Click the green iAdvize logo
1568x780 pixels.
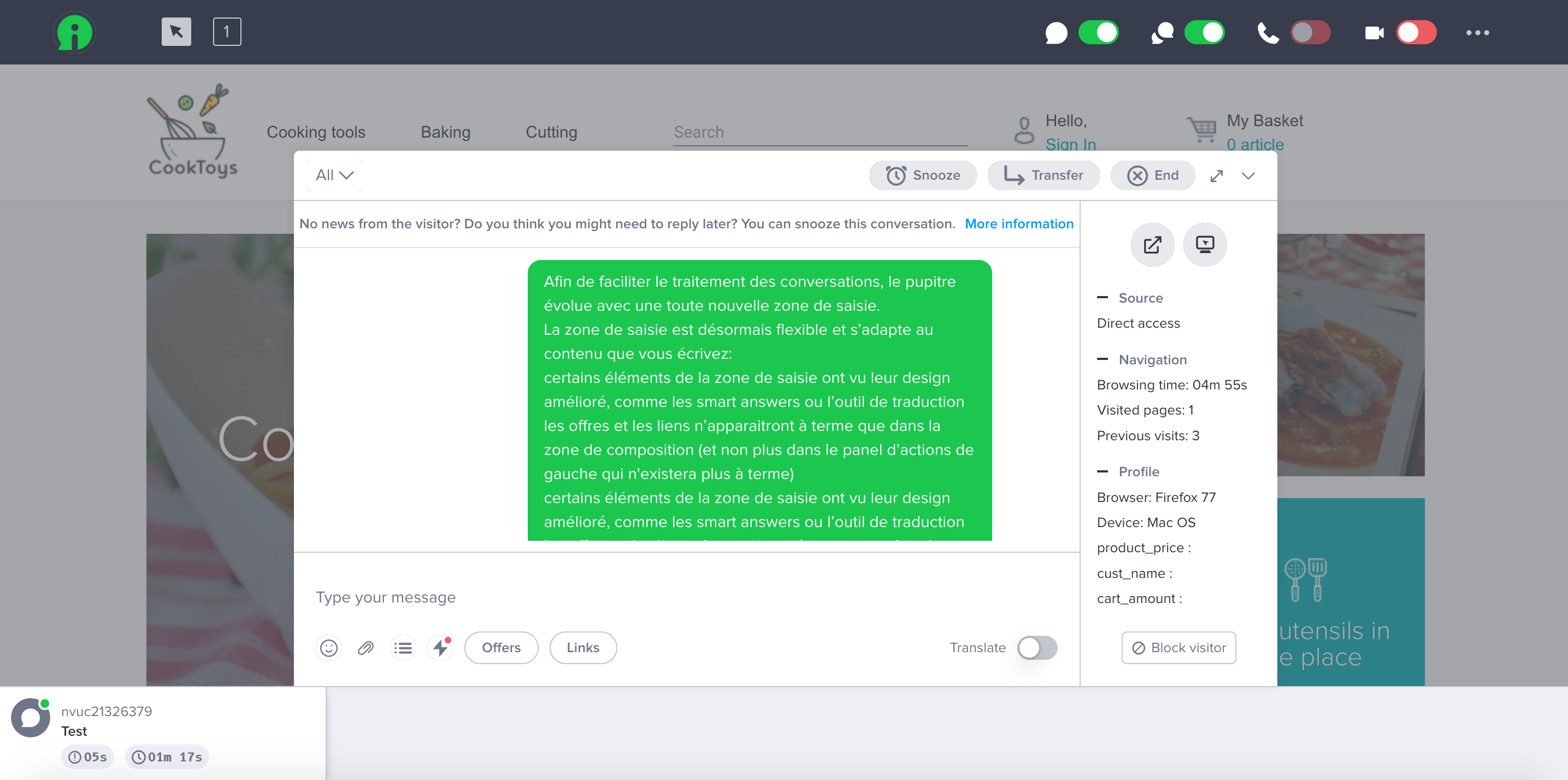tap(74, 32)
